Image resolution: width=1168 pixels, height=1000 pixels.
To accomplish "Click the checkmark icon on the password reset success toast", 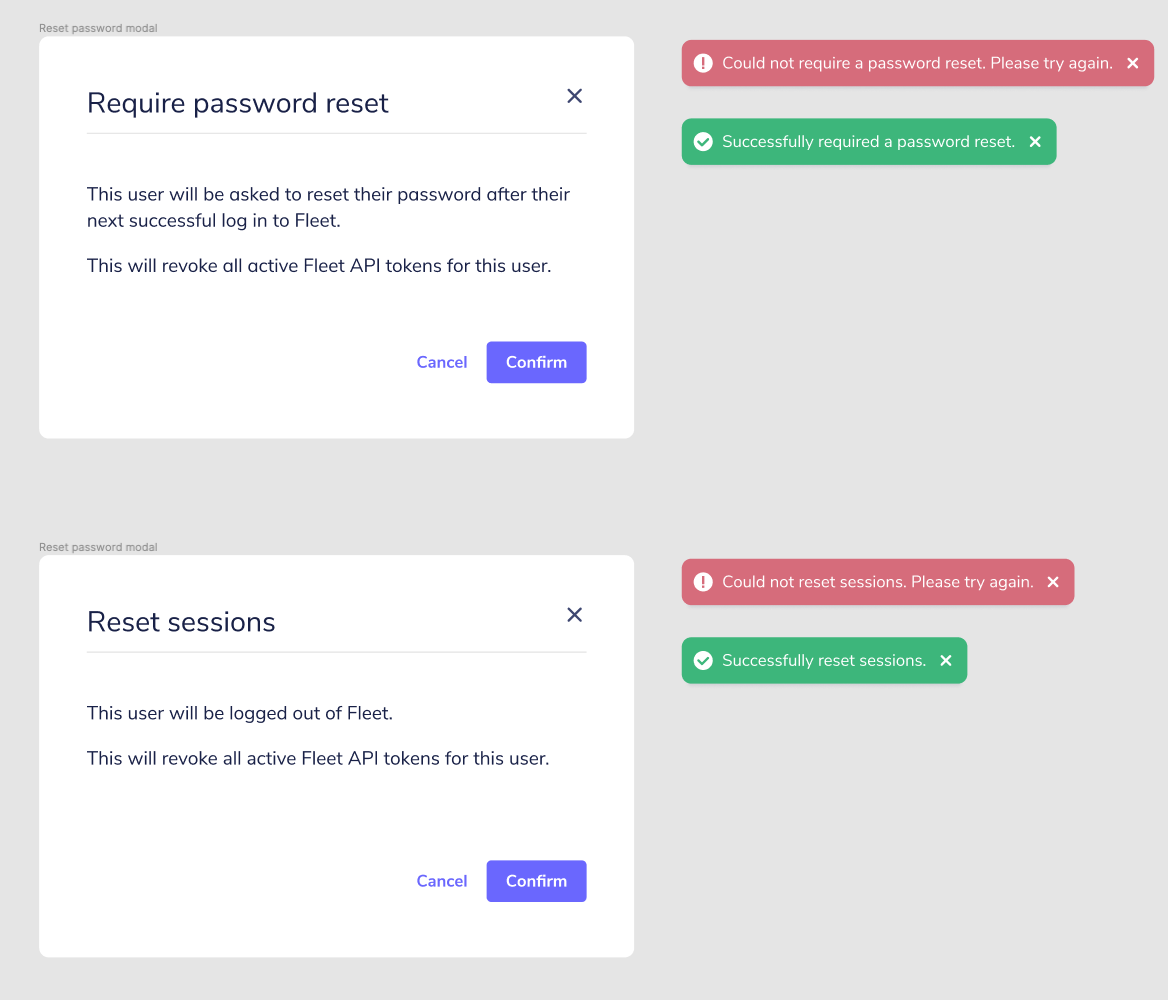I will (703, 141).
